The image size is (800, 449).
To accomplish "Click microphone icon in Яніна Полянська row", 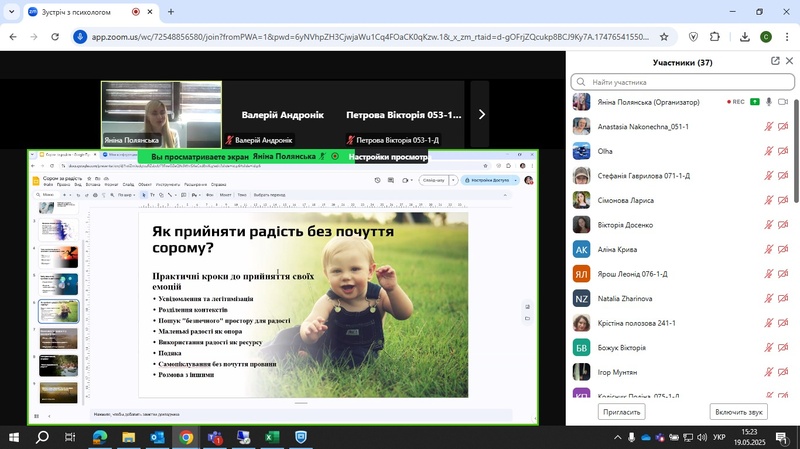I will click(768, 102).
